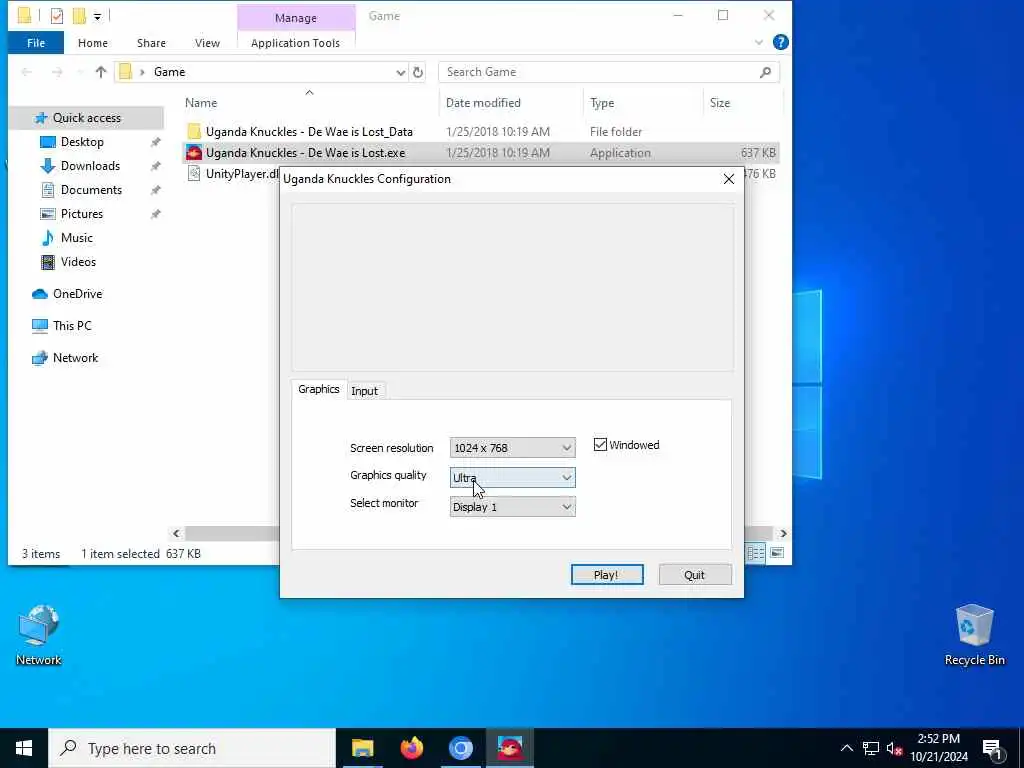Switch to the Input tab
1024x768 pixels.
(364, 391)
